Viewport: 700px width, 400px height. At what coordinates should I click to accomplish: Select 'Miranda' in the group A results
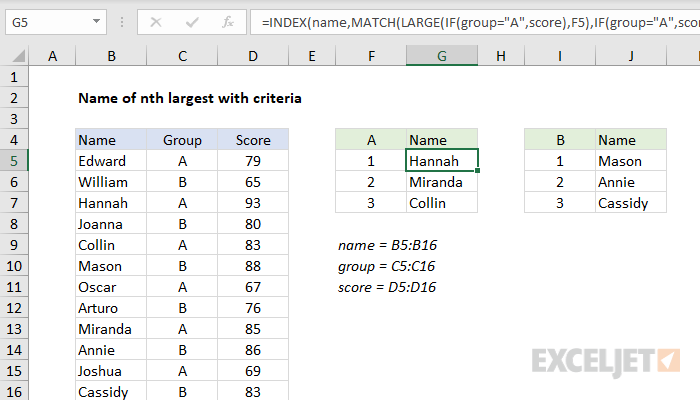(442, 182)
